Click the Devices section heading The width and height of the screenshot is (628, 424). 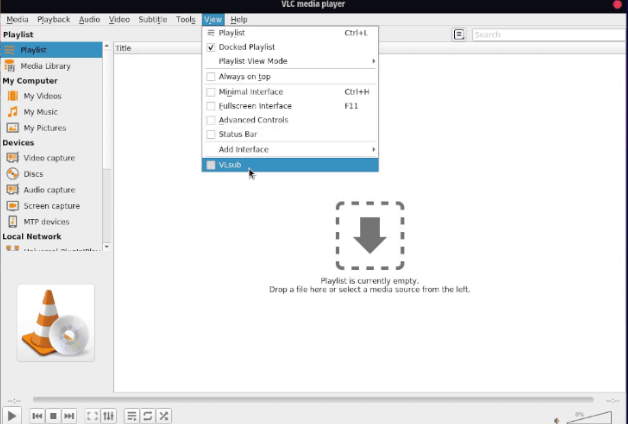pyautogui.click(x=18, y=143)
